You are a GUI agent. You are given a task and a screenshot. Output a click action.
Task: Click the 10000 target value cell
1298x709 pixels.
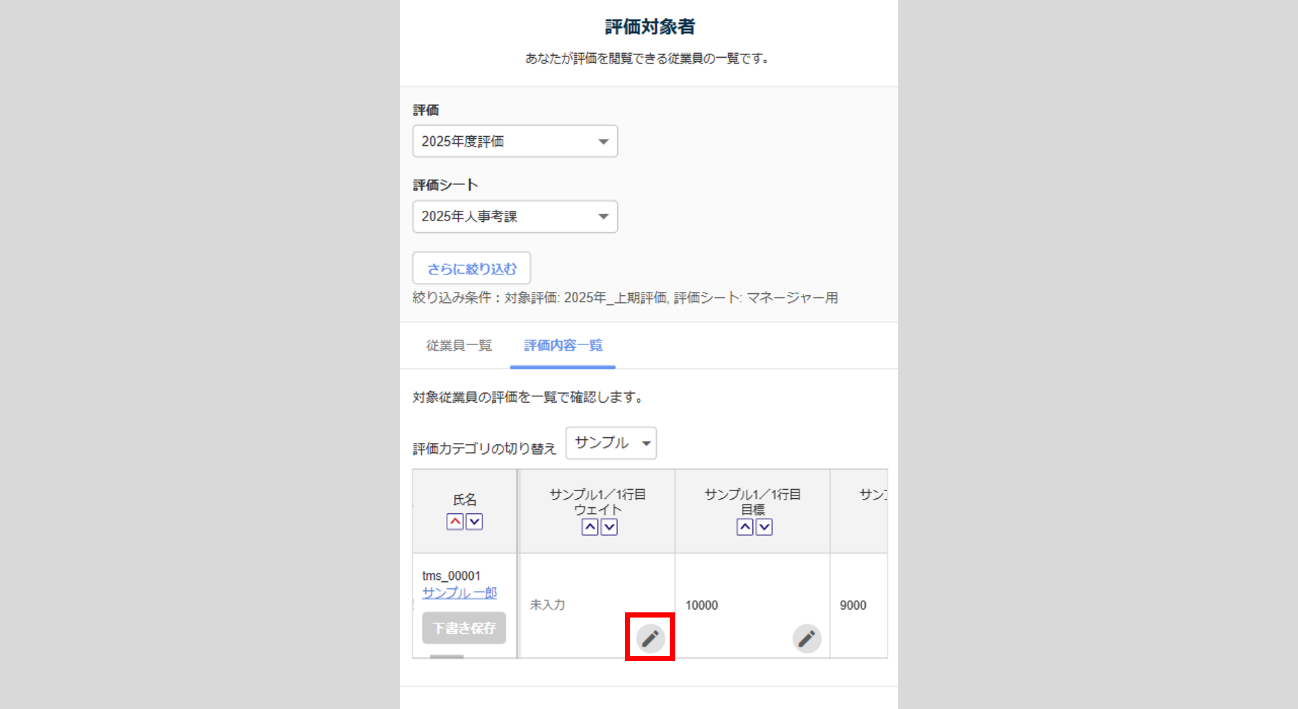click(701, 605)
